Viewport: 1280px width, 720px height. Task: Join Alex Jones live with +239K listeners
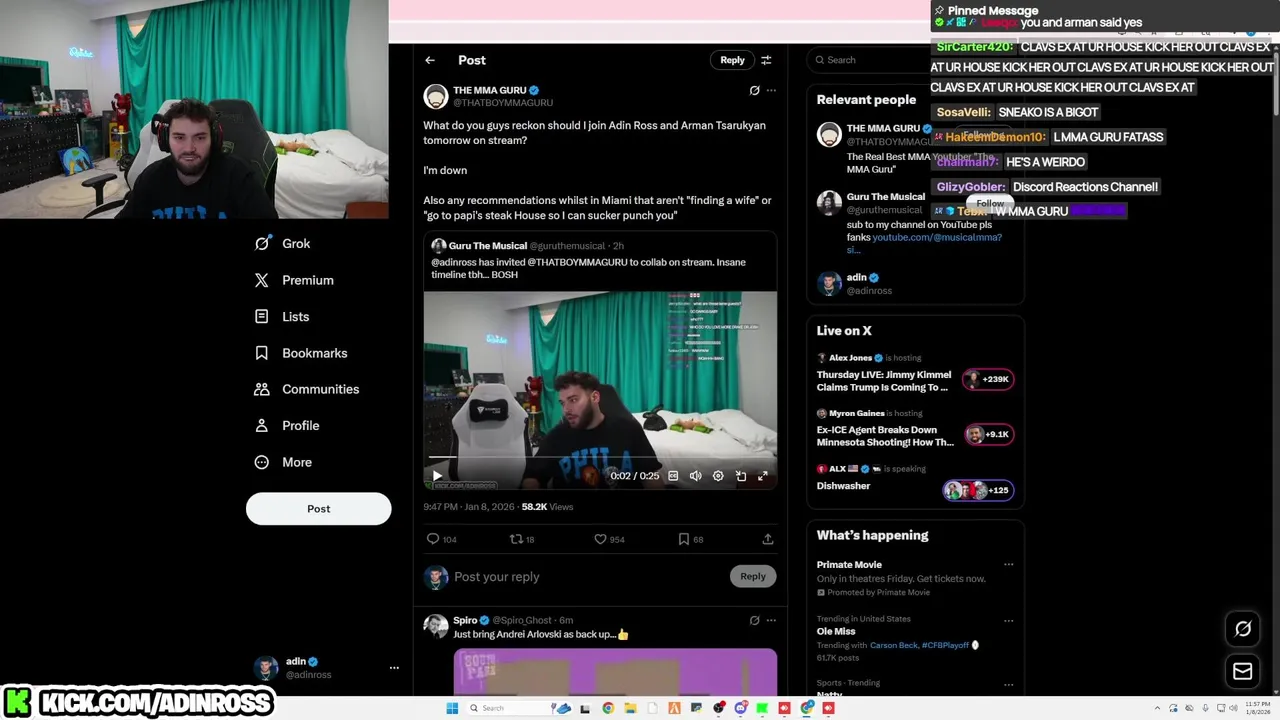(988, 379)
